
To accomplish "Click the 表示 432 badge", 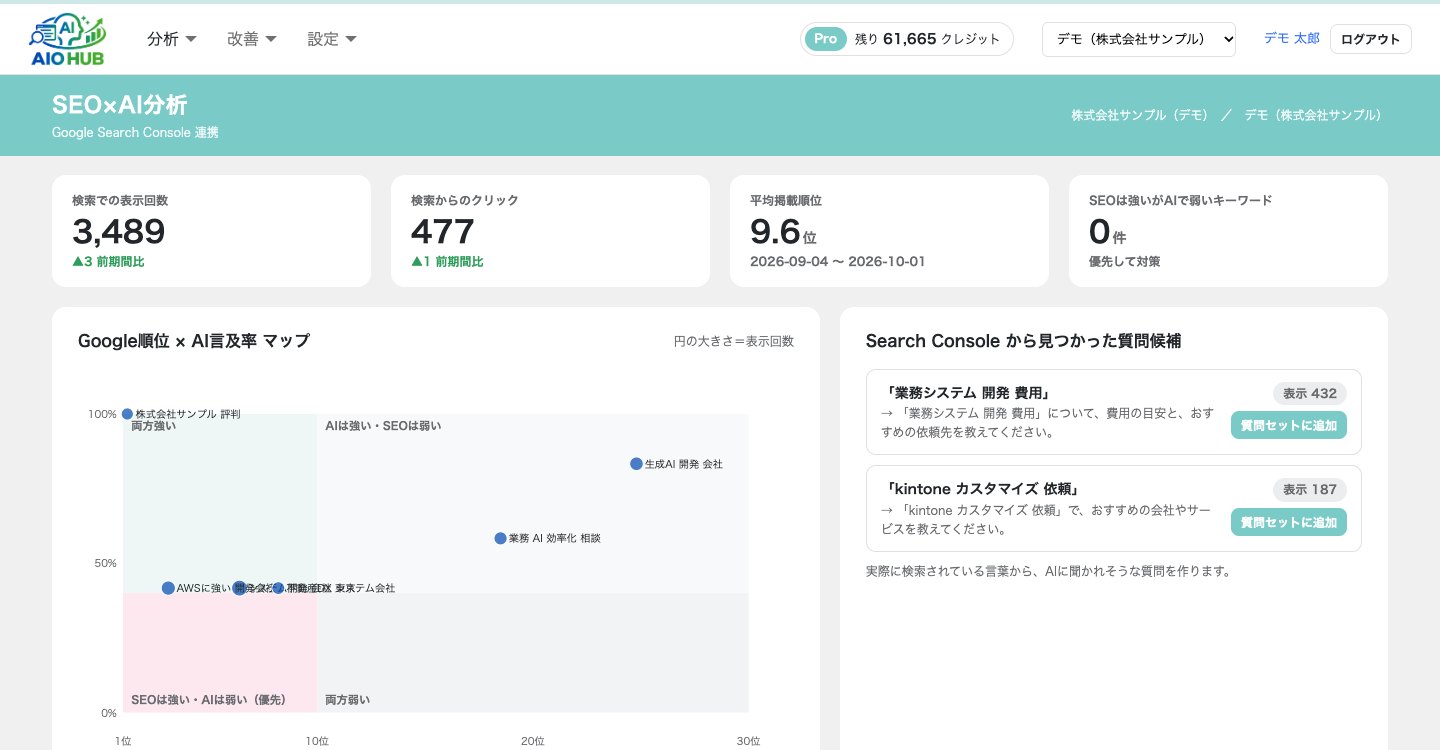I will (1309, 393).
